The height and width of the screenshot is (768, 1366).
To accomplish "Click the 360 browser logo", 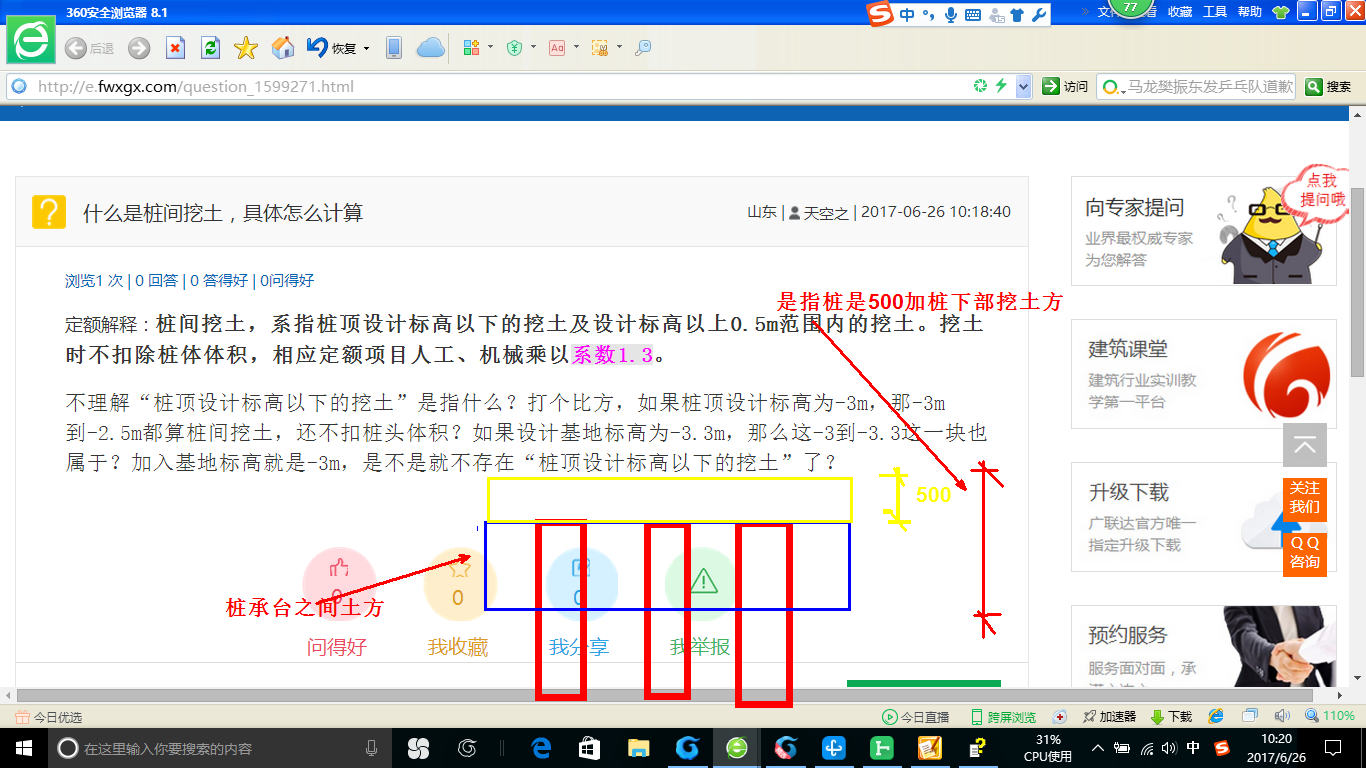I will 32,40.
